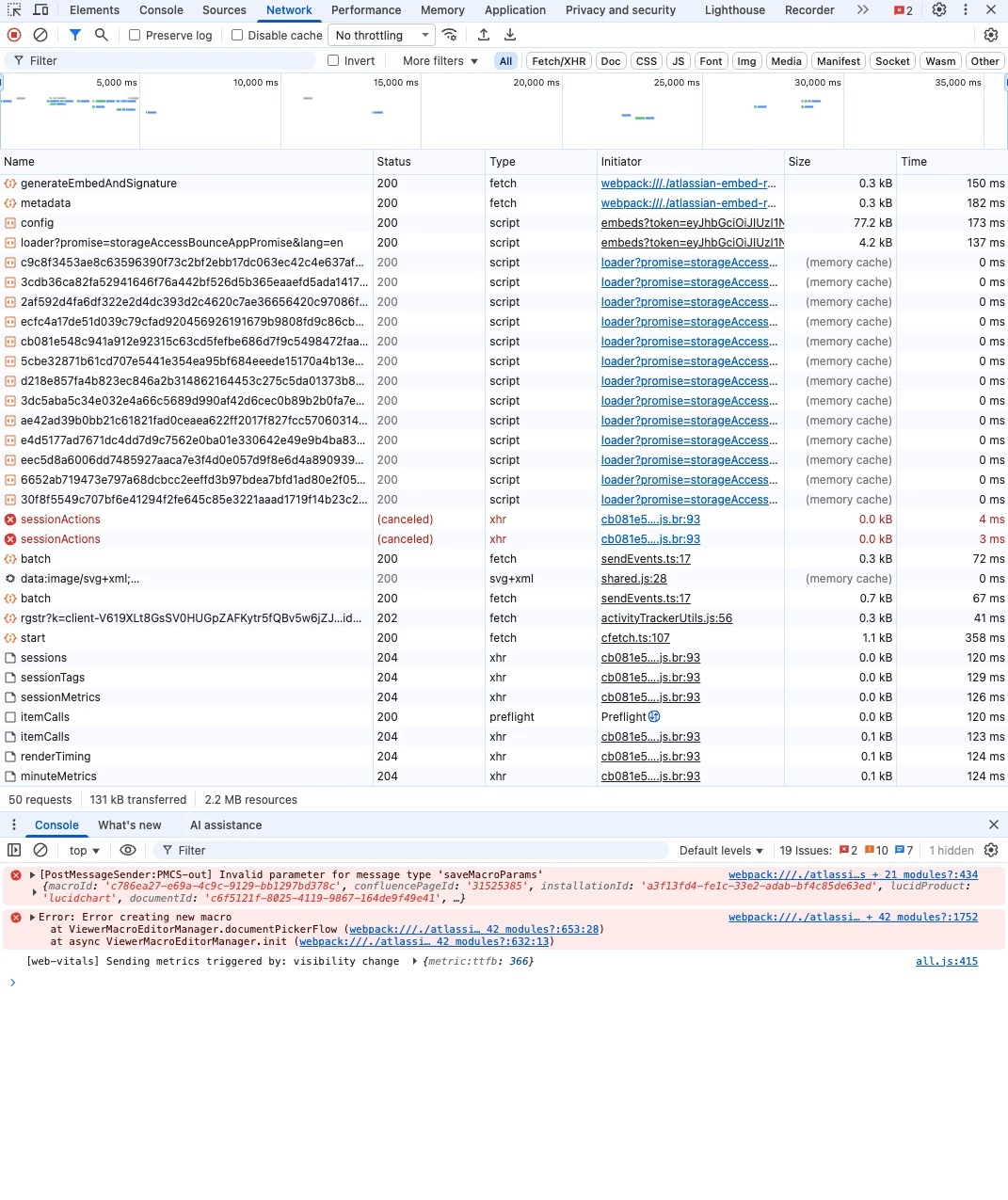The width and height of the screenshot is (1008, 1200).
Task: Open the cfetch.ts:107 initiator link
Action: (635, 638)
